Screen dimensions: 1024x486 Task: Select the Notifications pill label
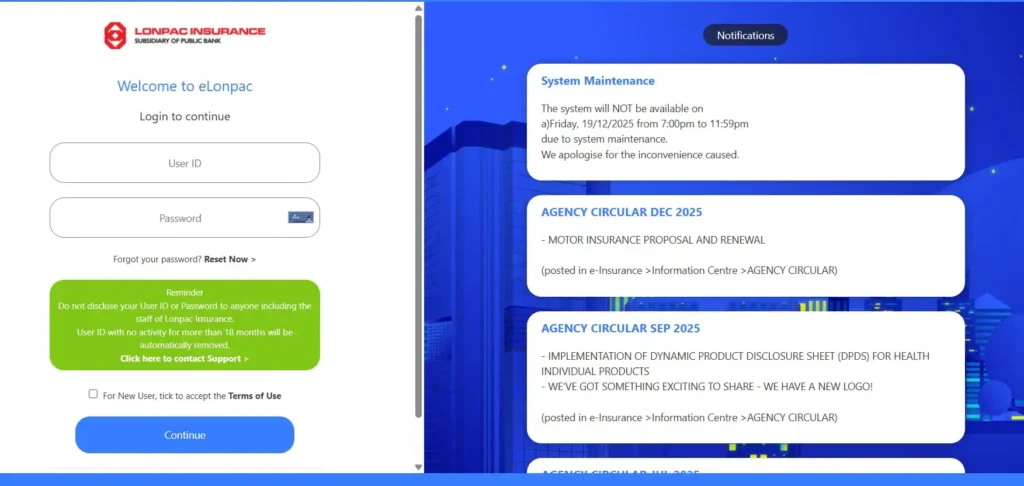tap(745, 35)
